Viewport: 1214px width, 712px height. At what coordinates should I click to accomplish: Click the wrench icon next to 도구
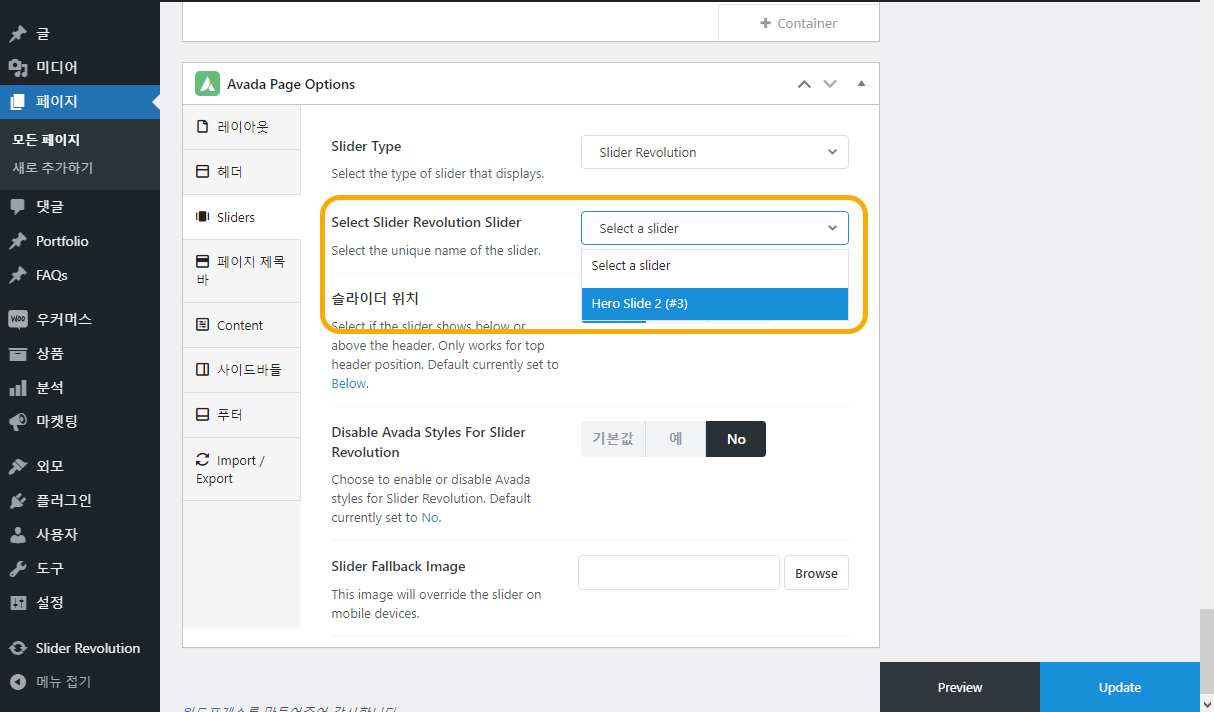(17, 569)
